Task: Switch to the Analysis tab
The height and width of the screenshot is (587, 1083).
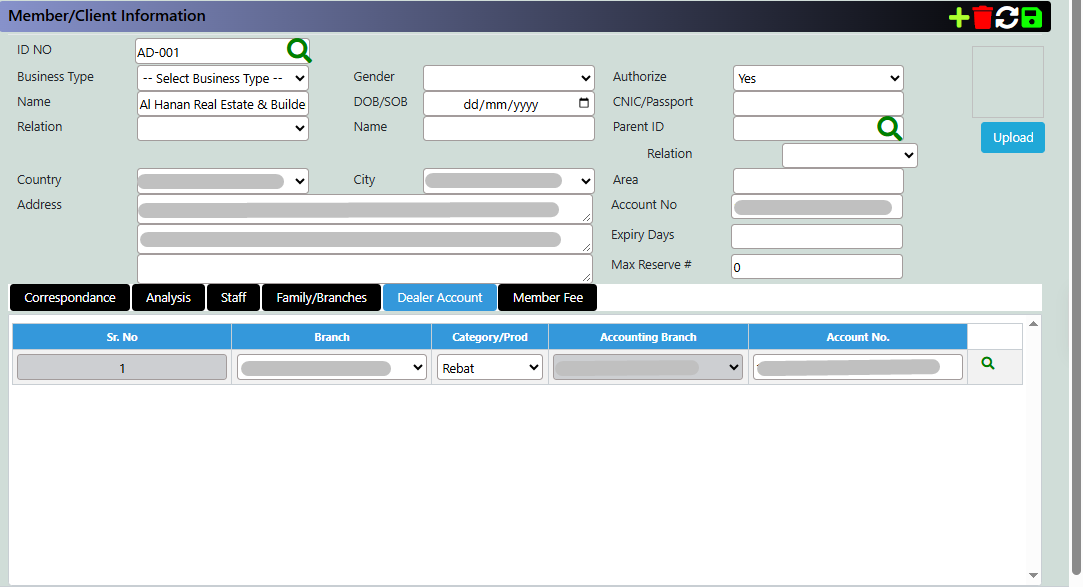Action: point(169,298)
